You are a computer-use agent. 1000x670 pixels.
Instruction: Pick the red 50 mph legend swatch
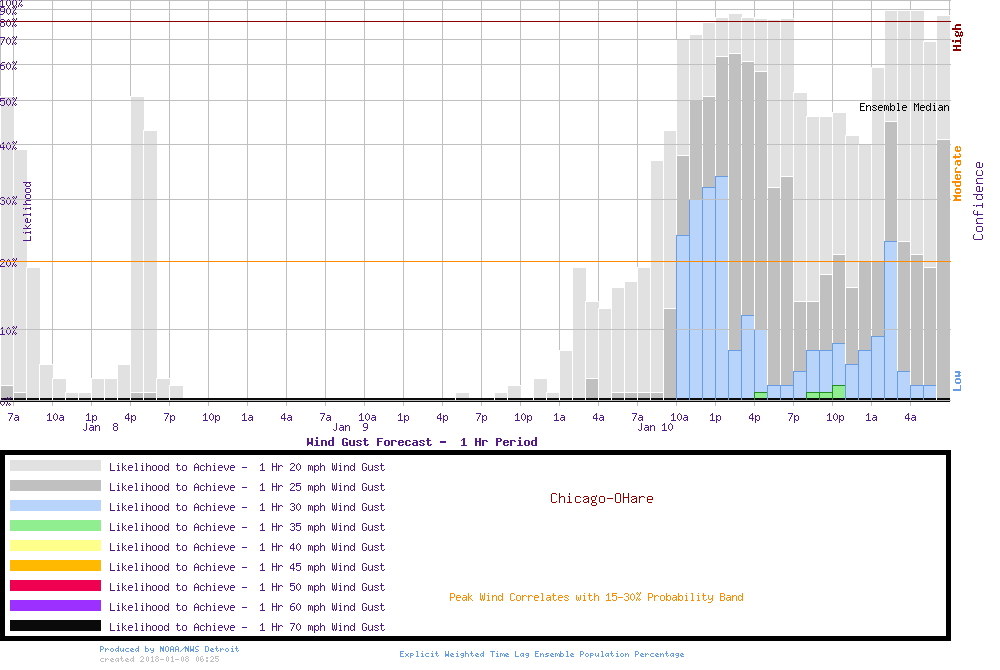coord(55,586)
